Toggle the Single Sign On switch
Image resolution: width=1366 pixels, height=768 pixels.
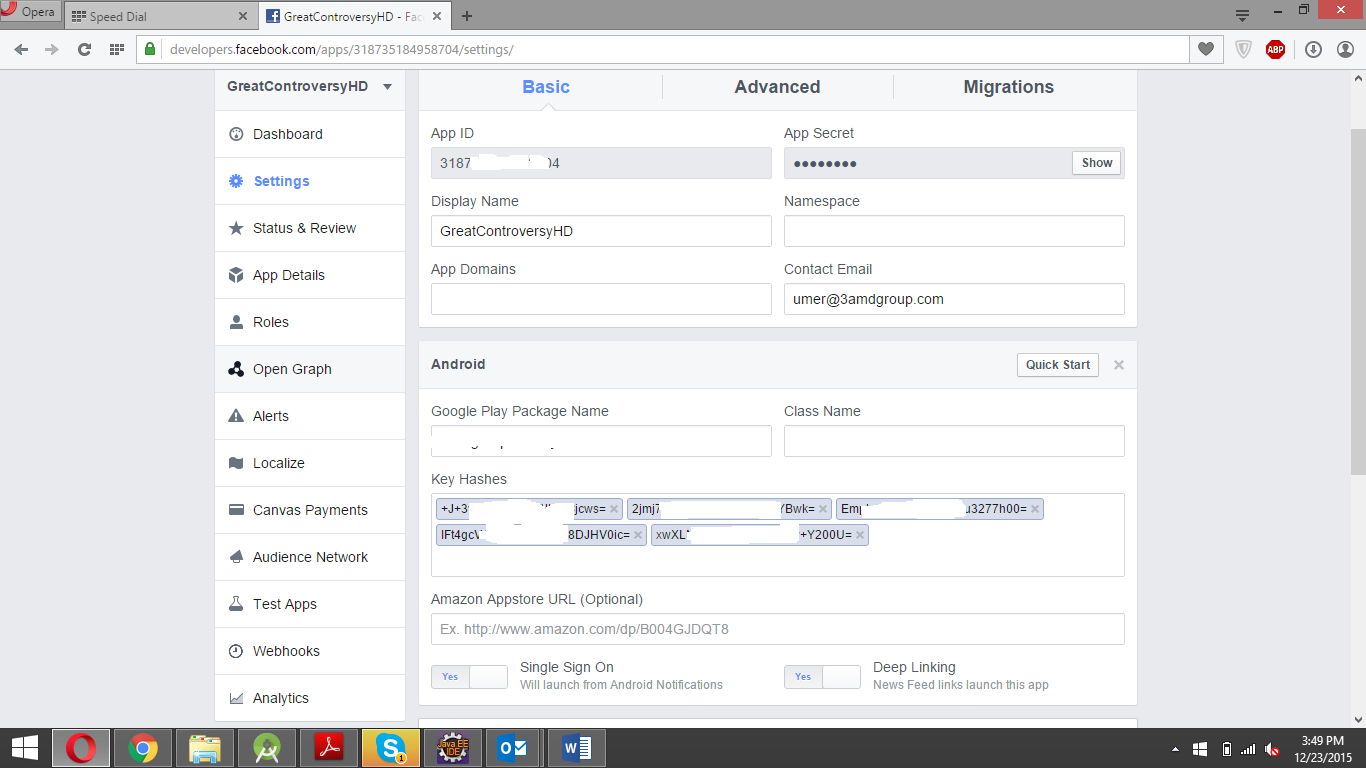click(x=469, y=677)
